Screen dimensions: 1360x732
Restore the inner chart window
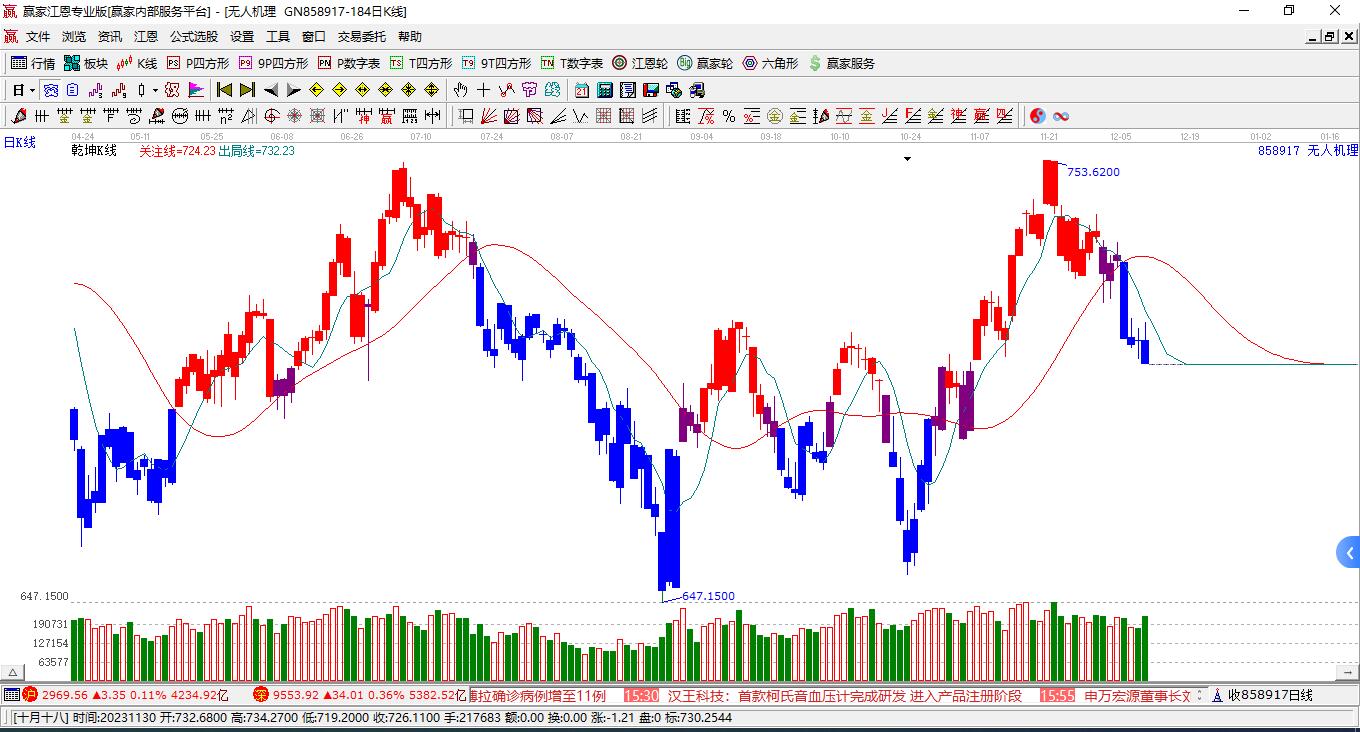(1330, 37)
